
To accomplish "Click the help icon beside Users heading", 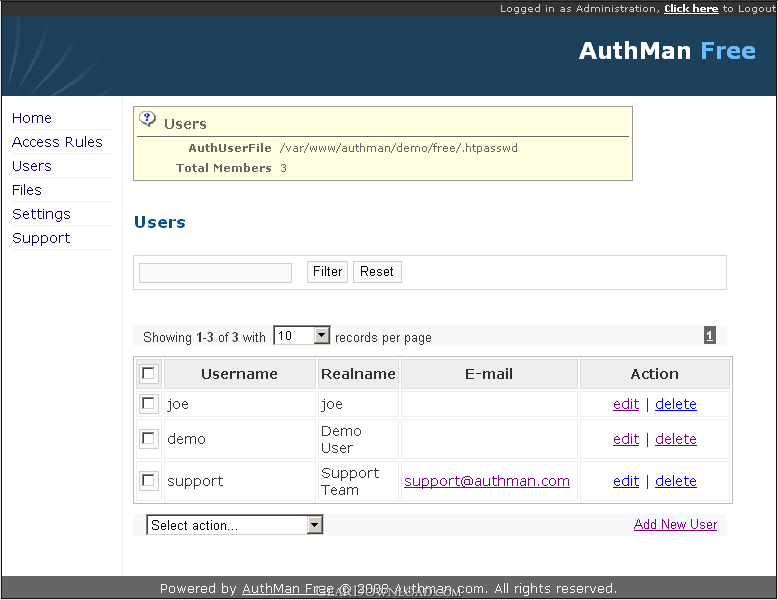I will pos(147,120).
